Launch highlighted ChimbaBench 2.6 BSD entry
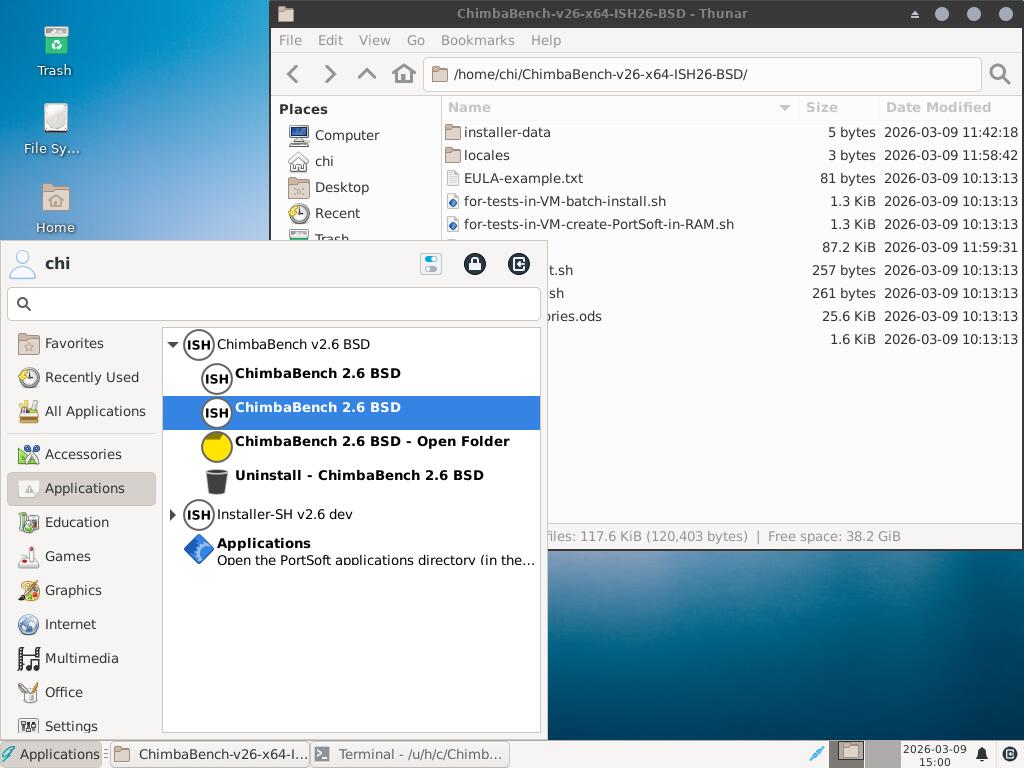The height and width of the screenshot is (768, 1024). pos(351,413)
